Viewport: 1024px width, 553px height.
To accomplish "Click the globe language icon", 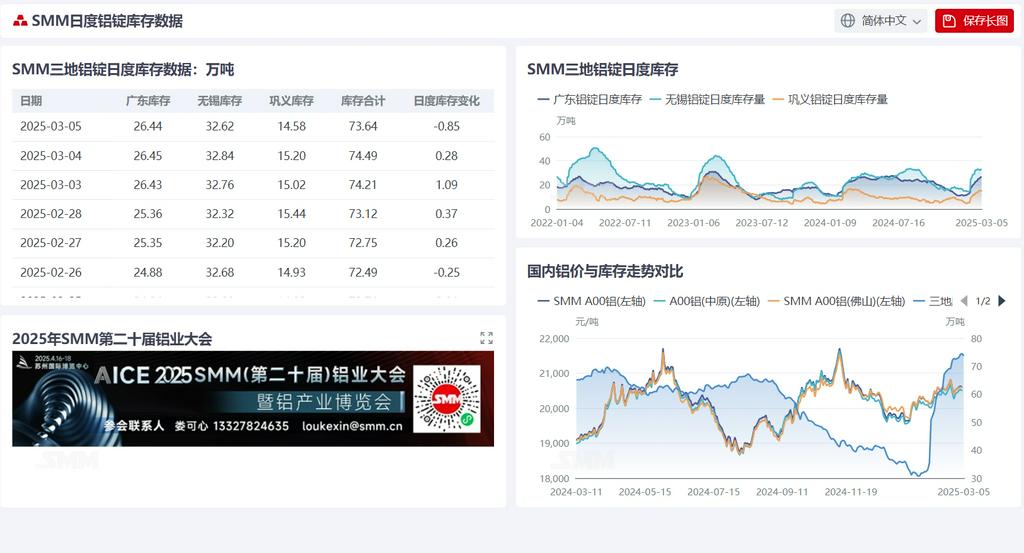I will pos(848,21).
